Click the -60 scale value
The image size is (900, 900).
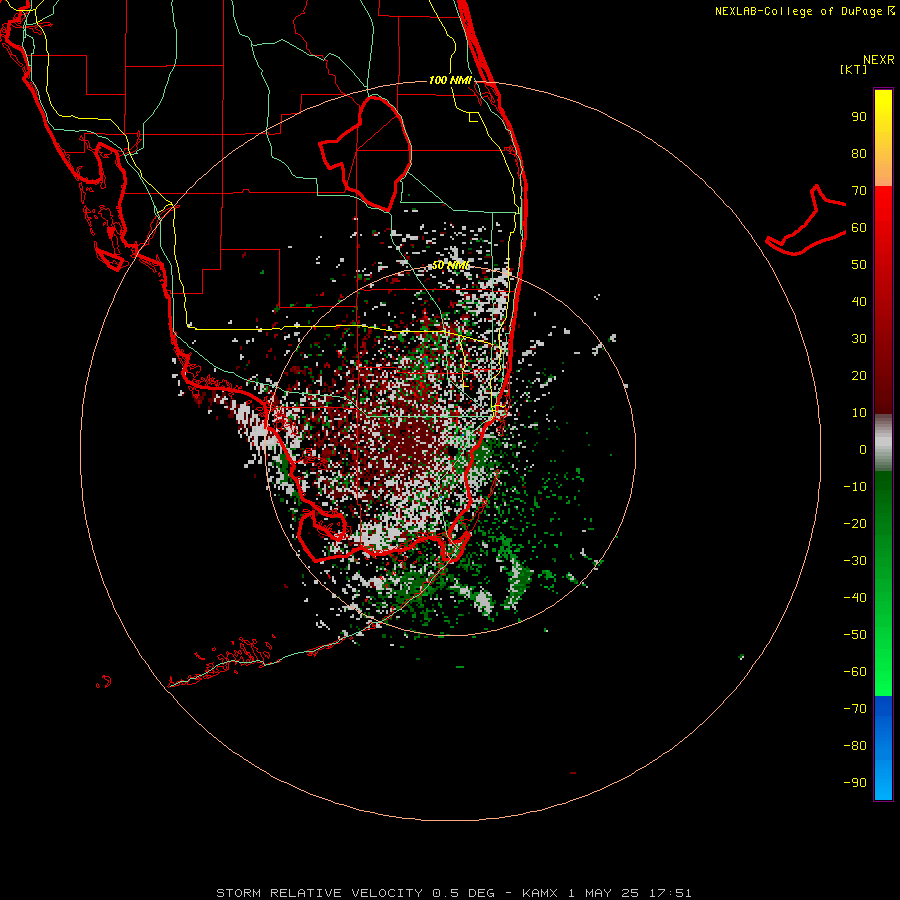tap(855, 672)
